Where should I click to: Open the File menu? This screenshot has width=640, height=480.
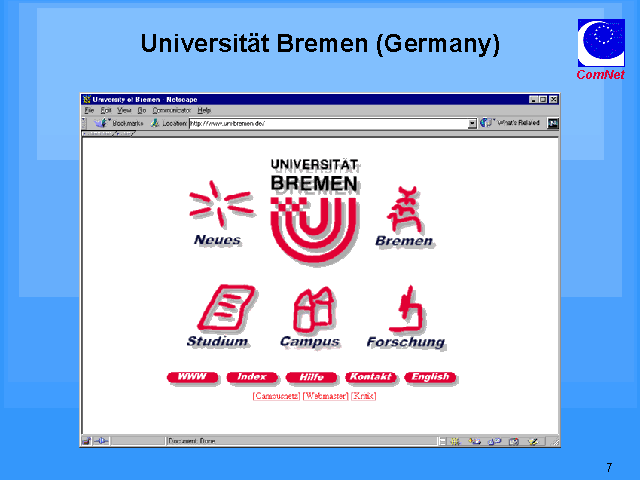[x=89, y=110]
